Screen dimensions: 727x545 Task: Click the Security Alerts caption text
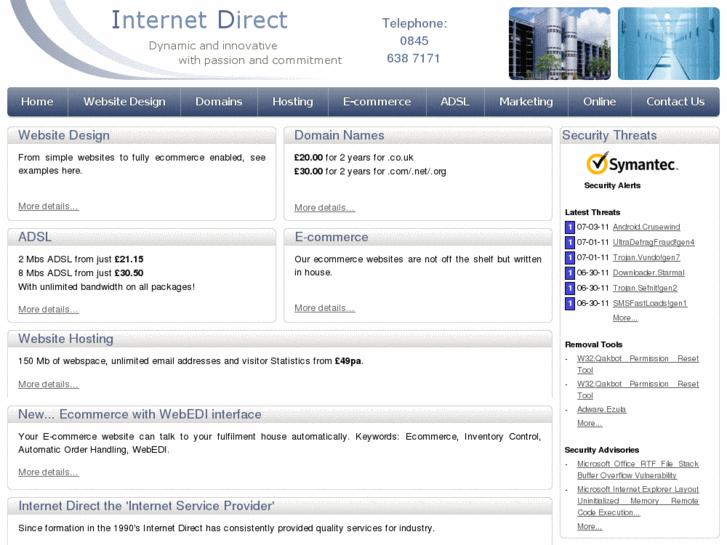[612, 186]
